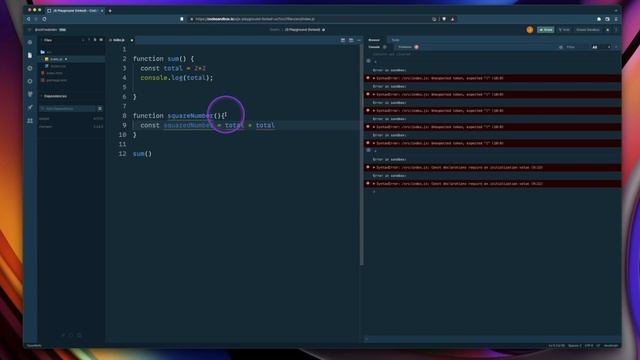
Task: Click the browser address bar URL
Action: click(x=255, y=19)
